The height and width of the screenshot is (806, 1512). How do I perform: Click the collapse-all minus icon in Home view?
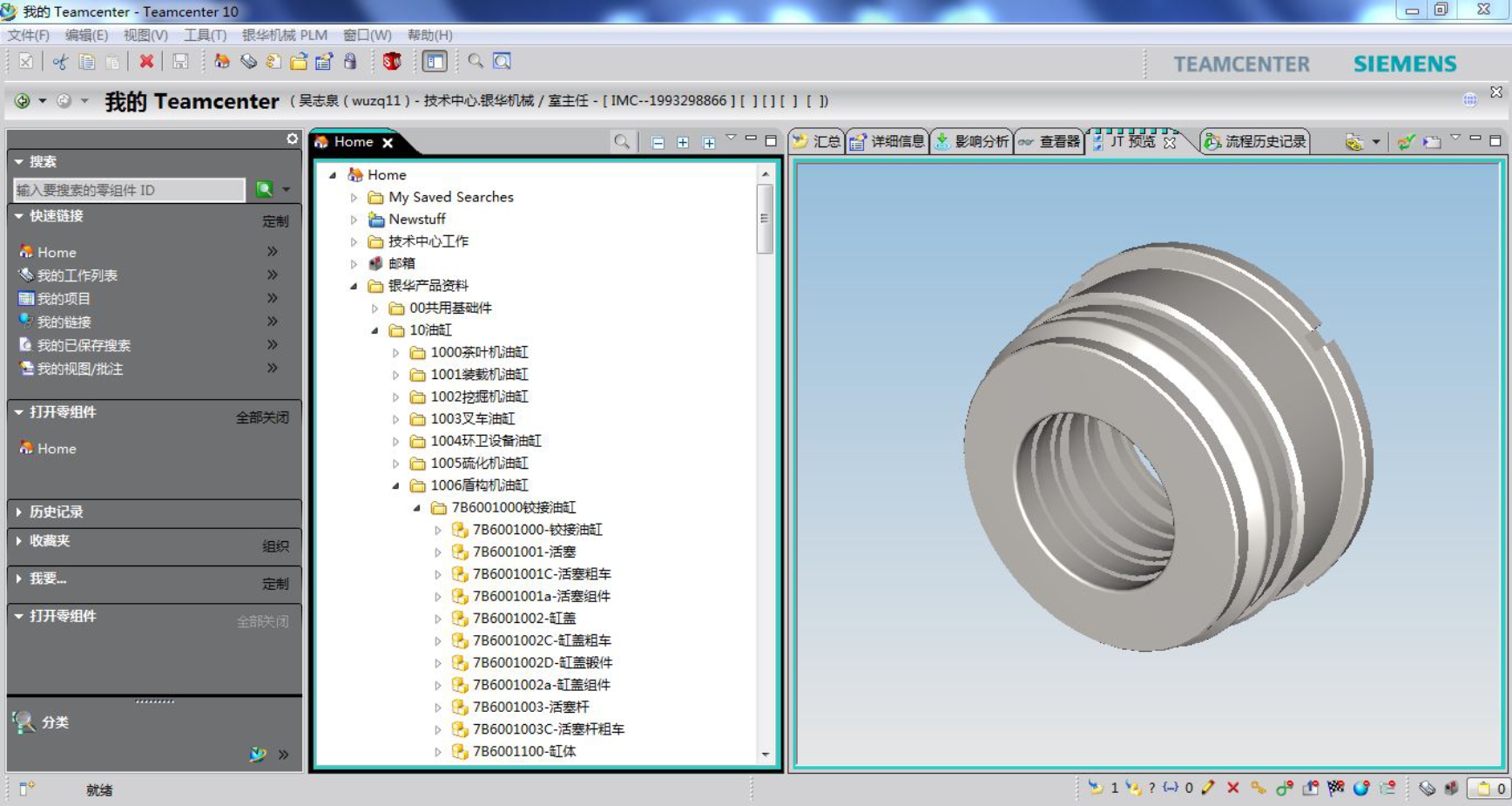coord(658,143)
